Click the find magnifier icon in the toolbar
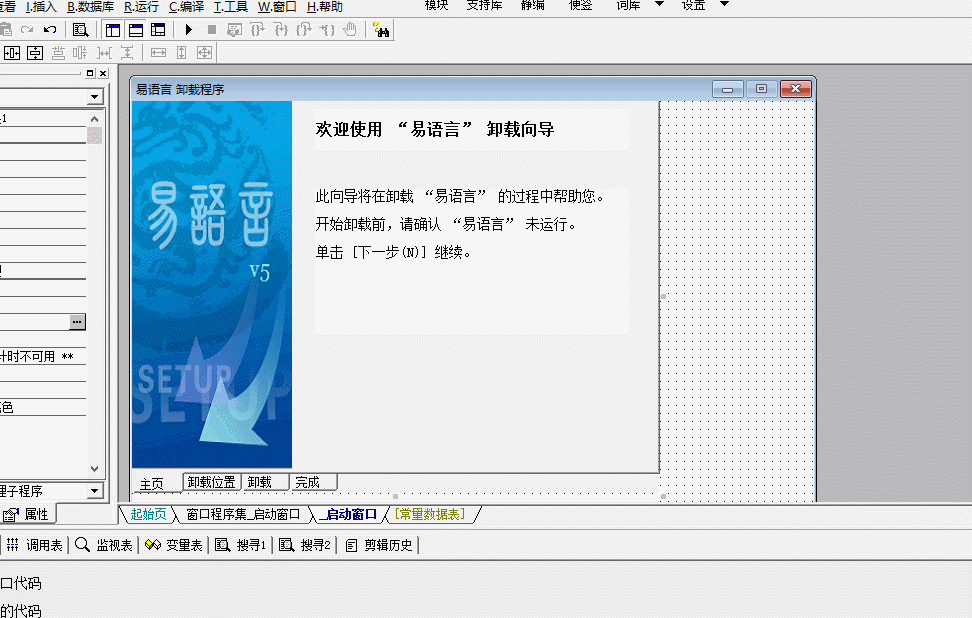Viewport: 972px width, 618px height. [x=80, y=30]
